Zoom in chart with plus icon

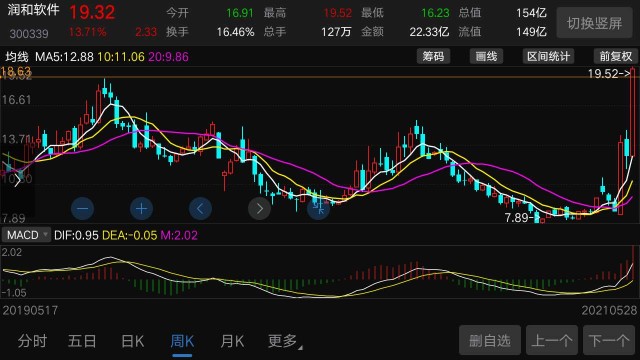[x=141, y=209]
